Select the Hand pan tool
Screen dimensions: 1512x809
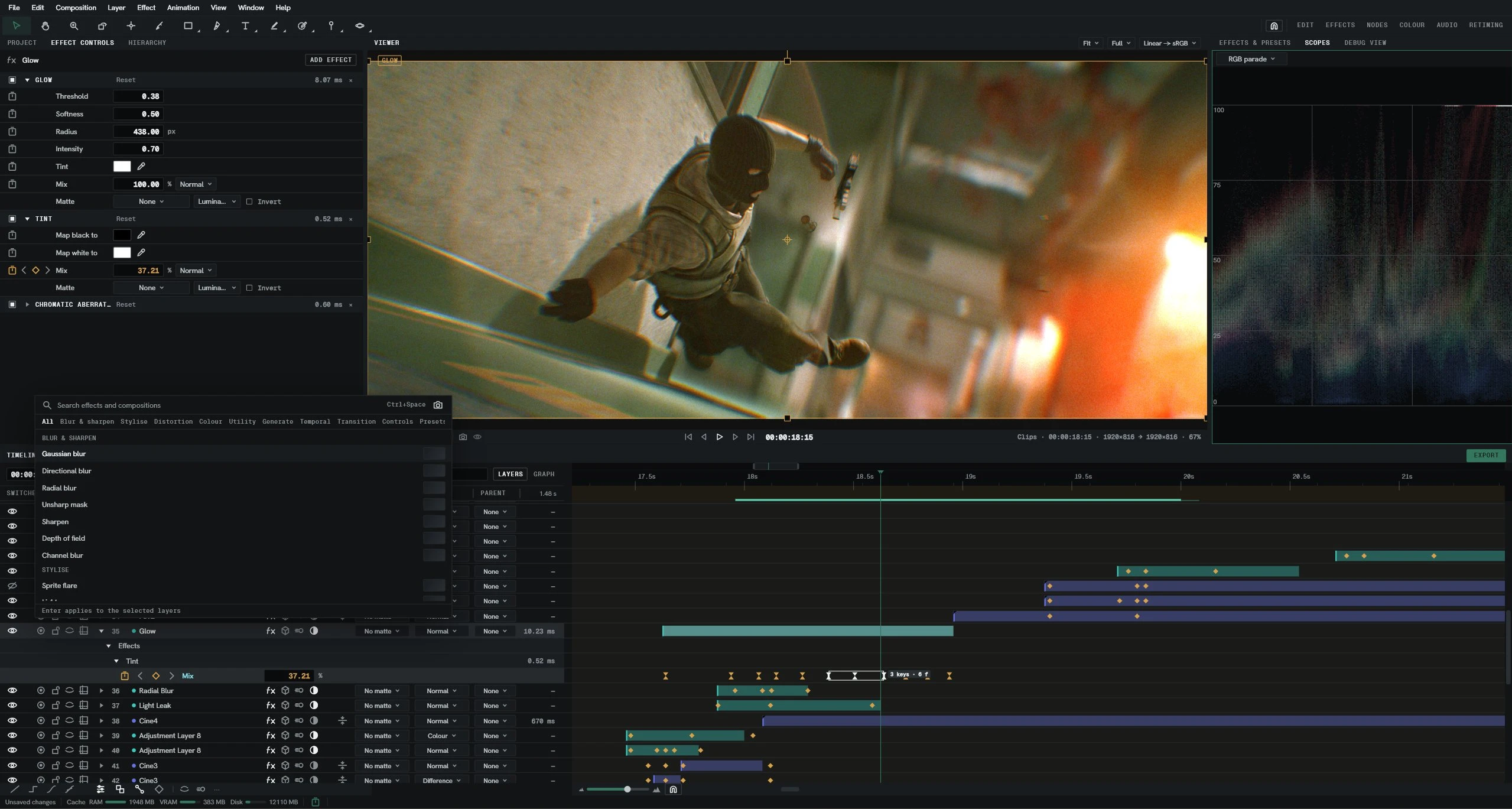pyautogui.click(x=45, y=25)
